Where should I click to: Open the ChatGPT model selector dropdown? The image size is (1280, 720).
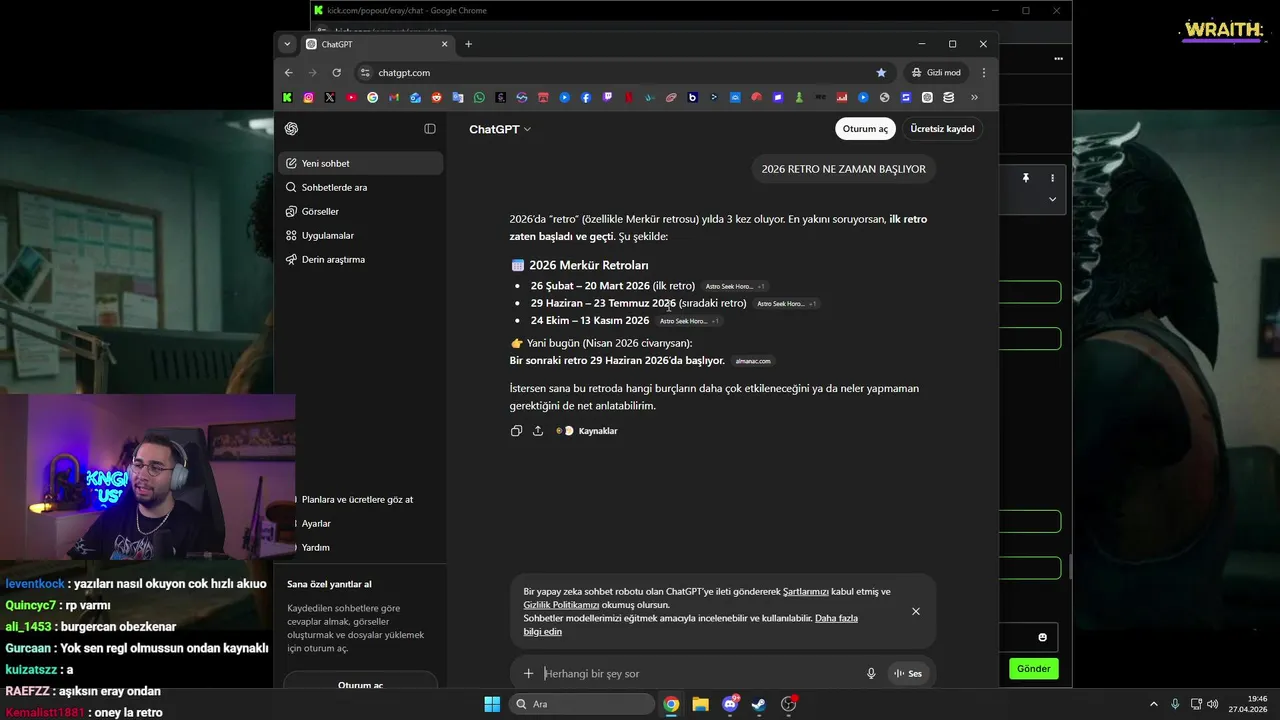pyautogui.click(x=500, y=129)
